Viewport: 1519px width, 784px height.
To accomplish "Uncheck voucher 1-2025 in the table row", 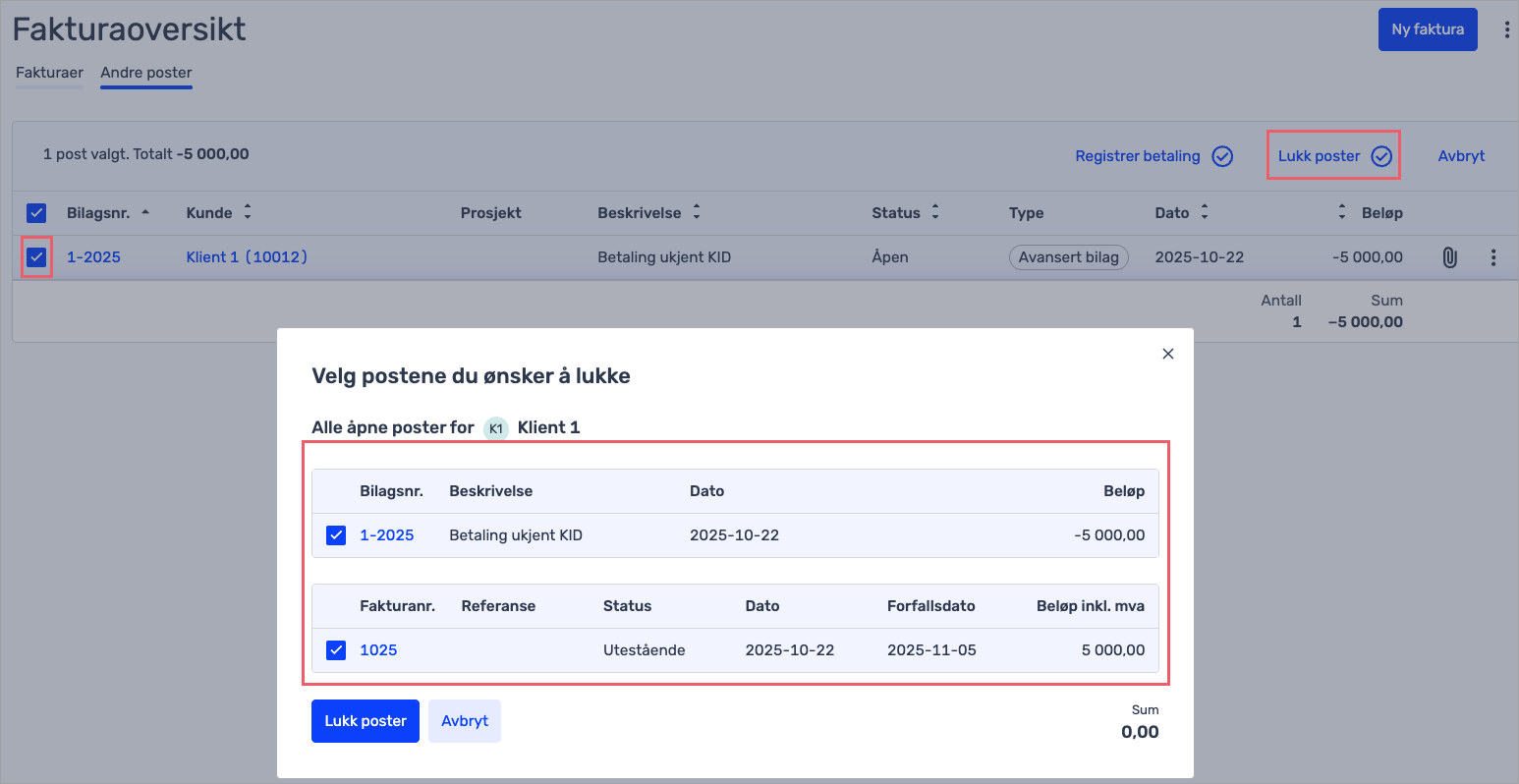I will [36, 257].
